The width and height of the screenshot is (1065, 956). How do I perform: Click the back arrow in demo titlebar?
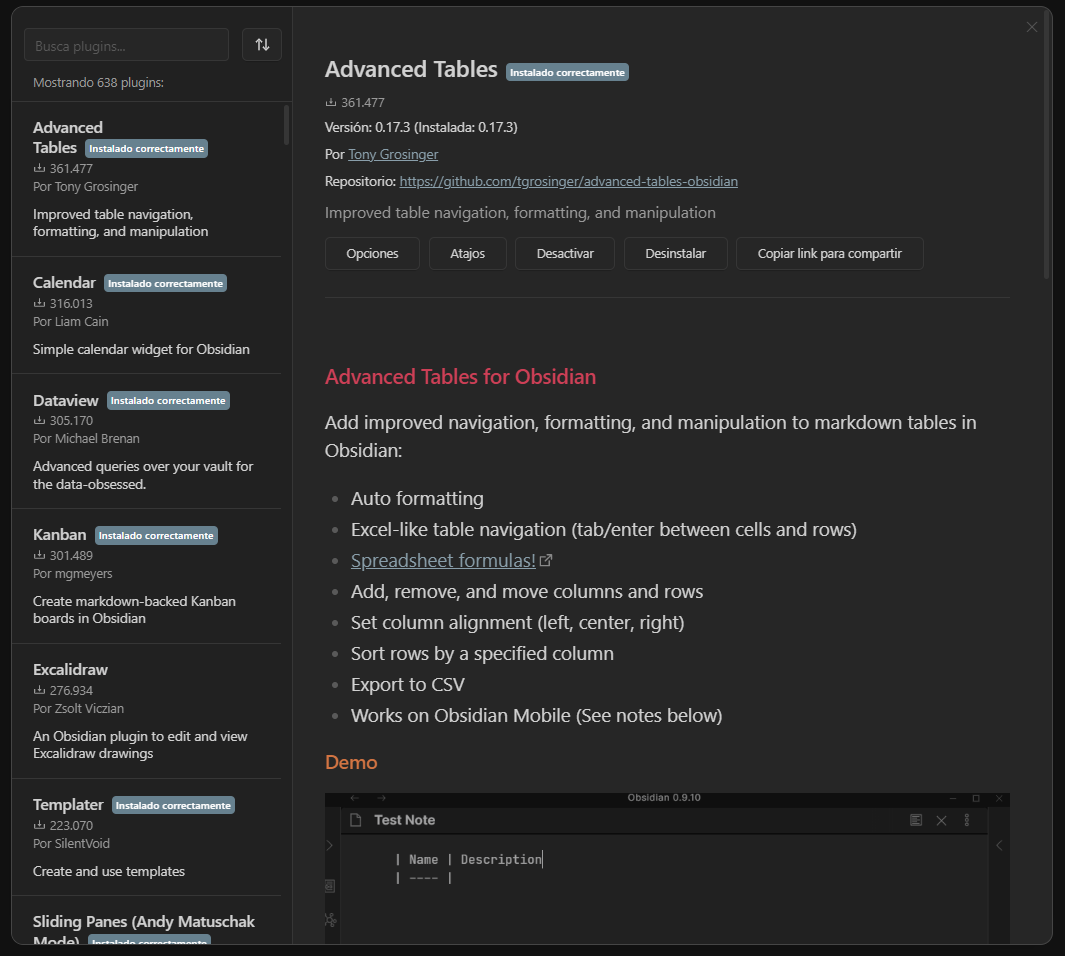pyautogui.click(x=355, y=798)
